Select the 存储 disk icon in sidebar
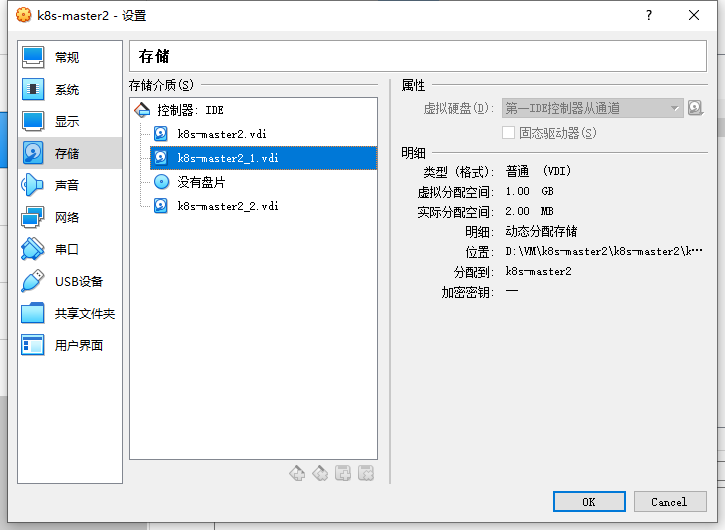This screenshot has width=725, height=530. (x=33, y=153)
